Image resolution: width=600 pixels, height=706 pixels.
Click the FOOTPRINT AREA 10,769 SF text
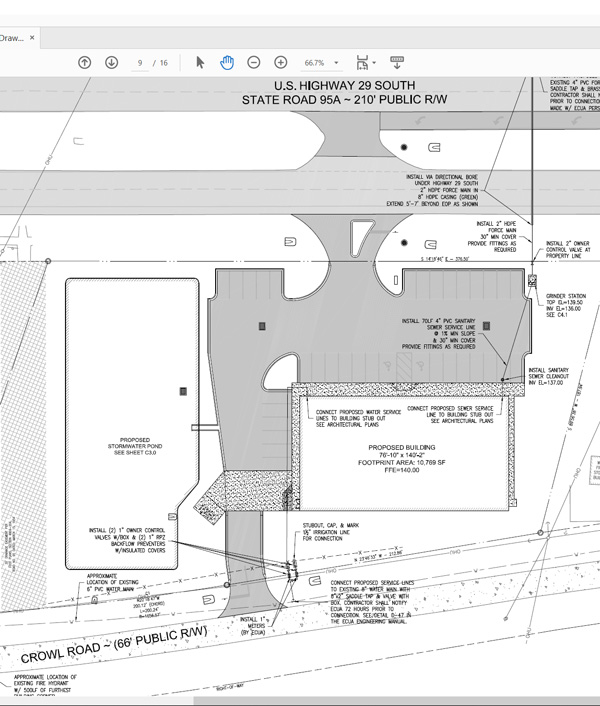400,465
